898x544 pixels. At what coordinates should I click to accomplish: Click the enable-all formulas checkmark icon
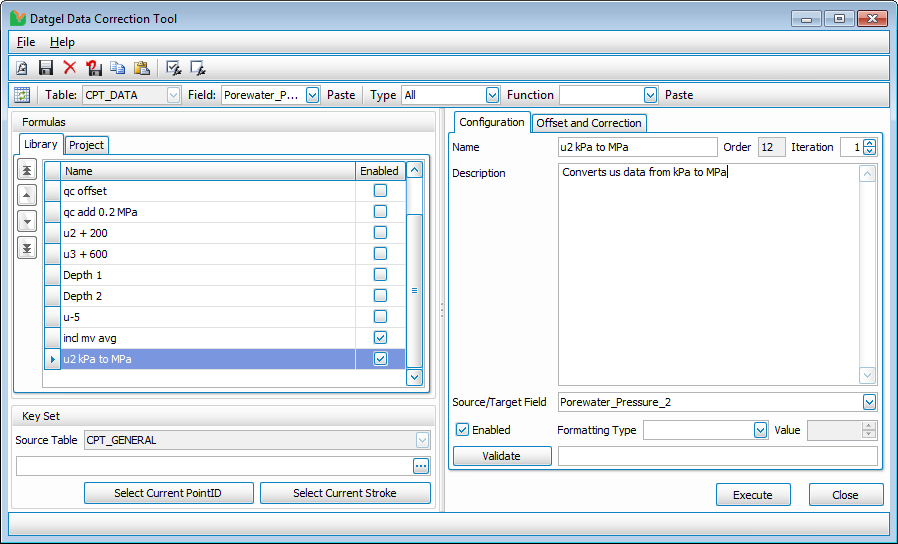coord(173,68)
